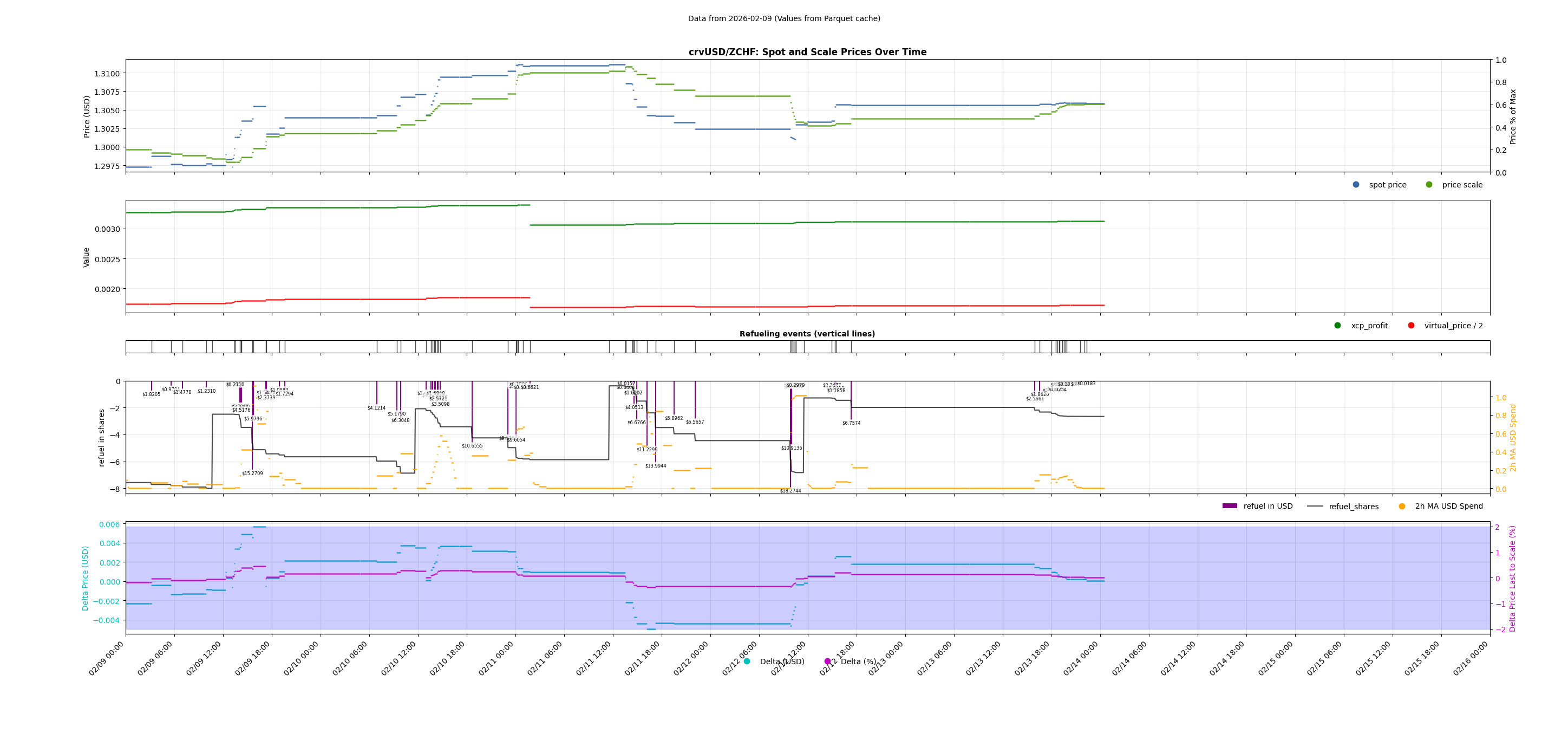The width and height of the screenshot is (1568, 746).
Task: Click the 2h MA USD Spend right axis label
Action: 1512,437
